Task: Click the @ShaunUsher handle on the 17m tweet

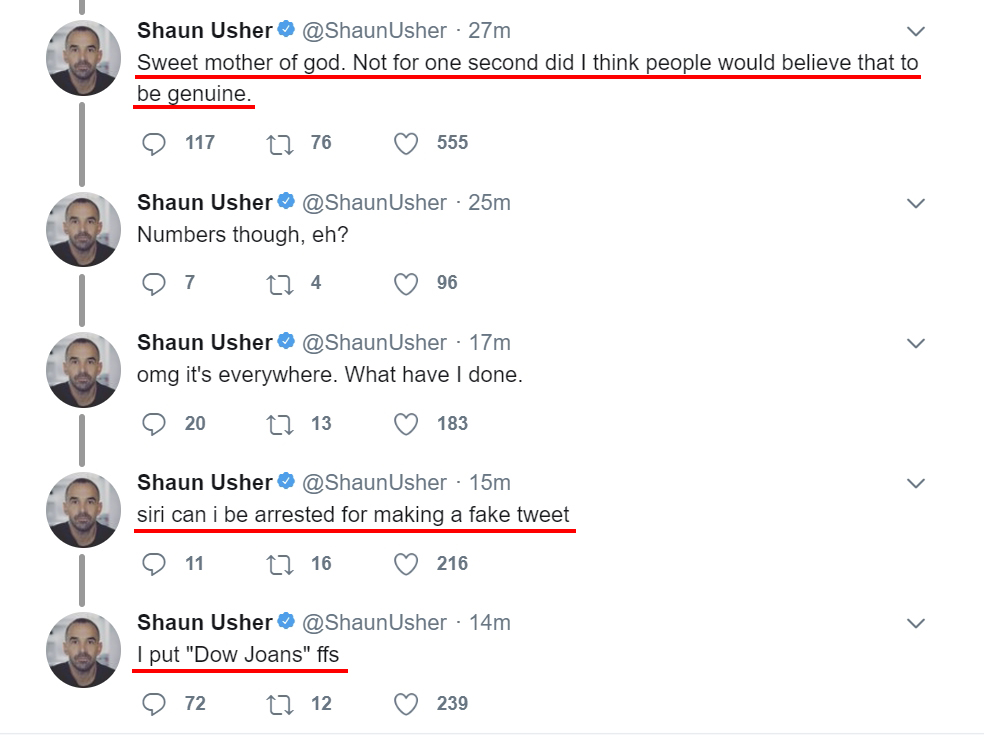Action: 374,342
